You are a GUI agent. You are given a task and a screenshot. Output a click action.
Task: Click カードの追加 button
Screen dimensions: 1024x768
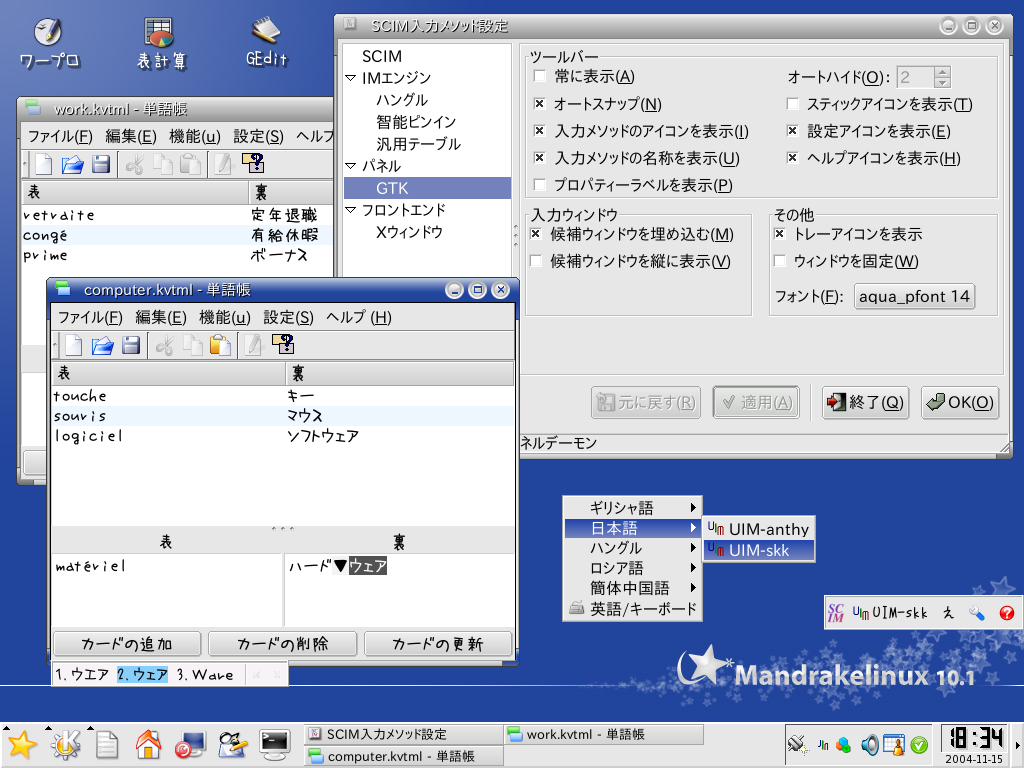(127, 644)
